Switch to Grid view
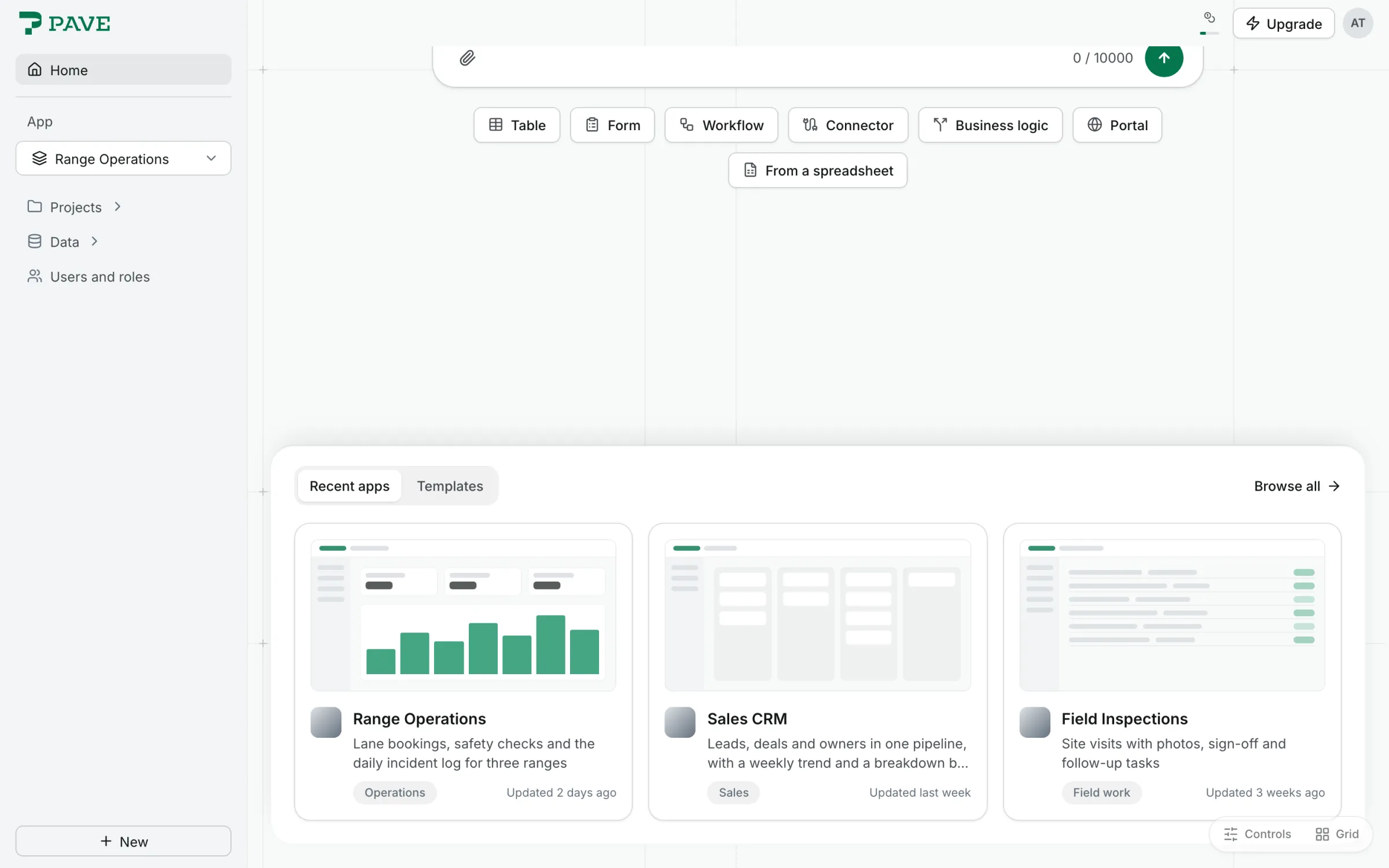This screenshot has width=1389, height=868. point(1337,834)
